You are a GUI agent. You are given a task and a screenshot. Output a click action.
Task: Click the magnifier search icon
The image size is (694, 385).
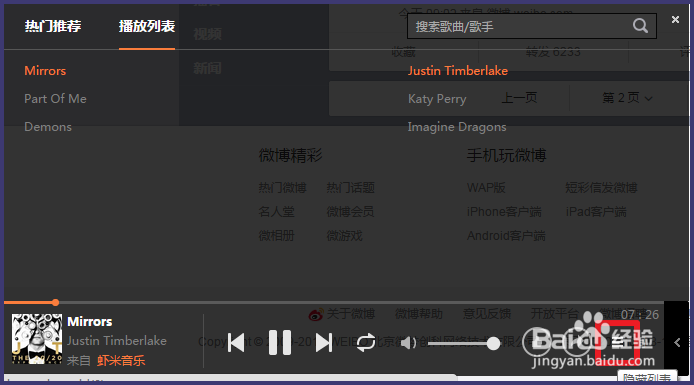point(640,26)
